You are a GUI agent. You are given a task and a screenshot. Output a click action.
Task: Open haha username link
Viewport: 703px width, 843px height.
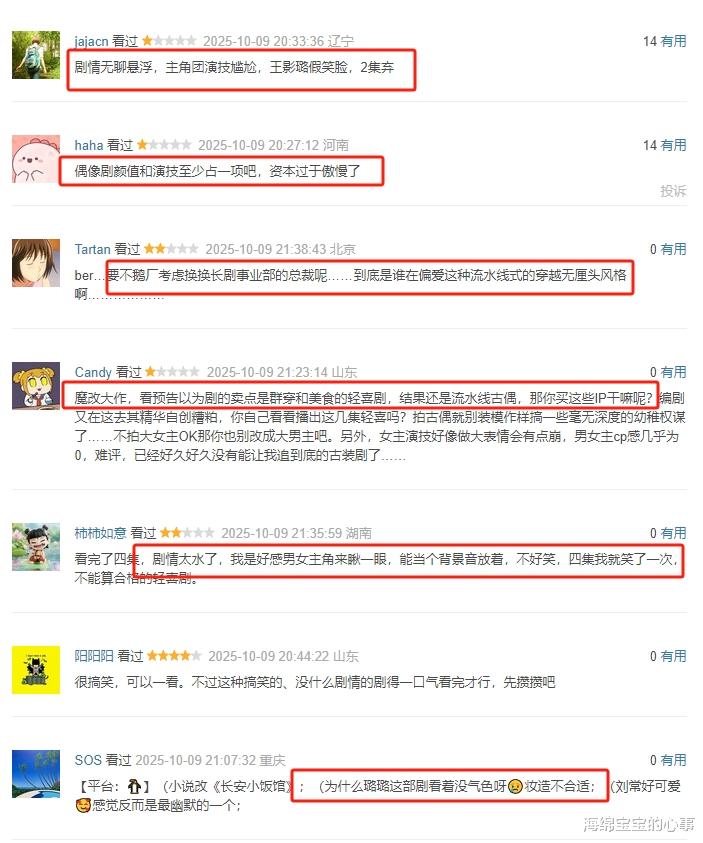click(x=89, y=145)
